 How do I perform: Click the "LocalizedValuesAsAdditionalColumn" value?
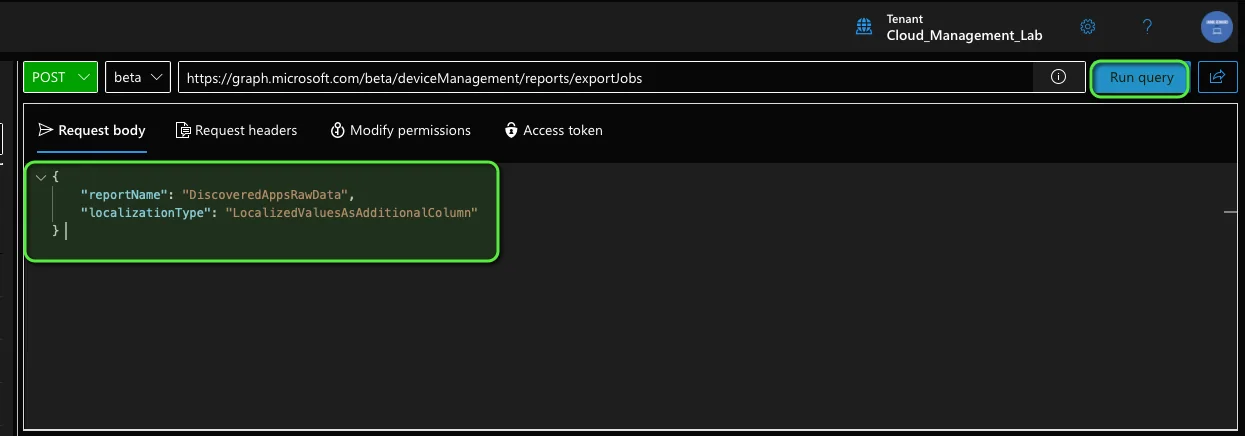[352, 212]
